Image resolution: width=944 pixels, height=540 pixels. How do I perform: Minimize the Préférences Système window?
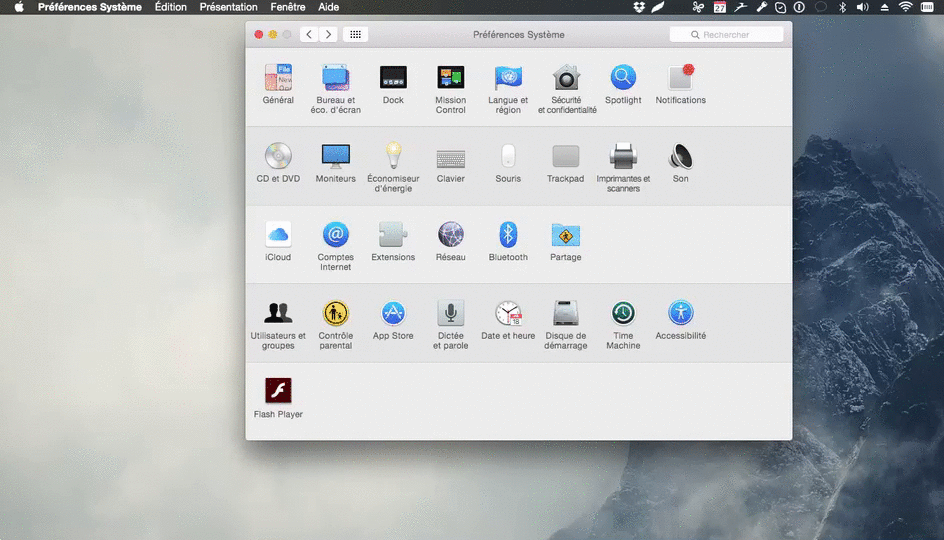[273, 34]
